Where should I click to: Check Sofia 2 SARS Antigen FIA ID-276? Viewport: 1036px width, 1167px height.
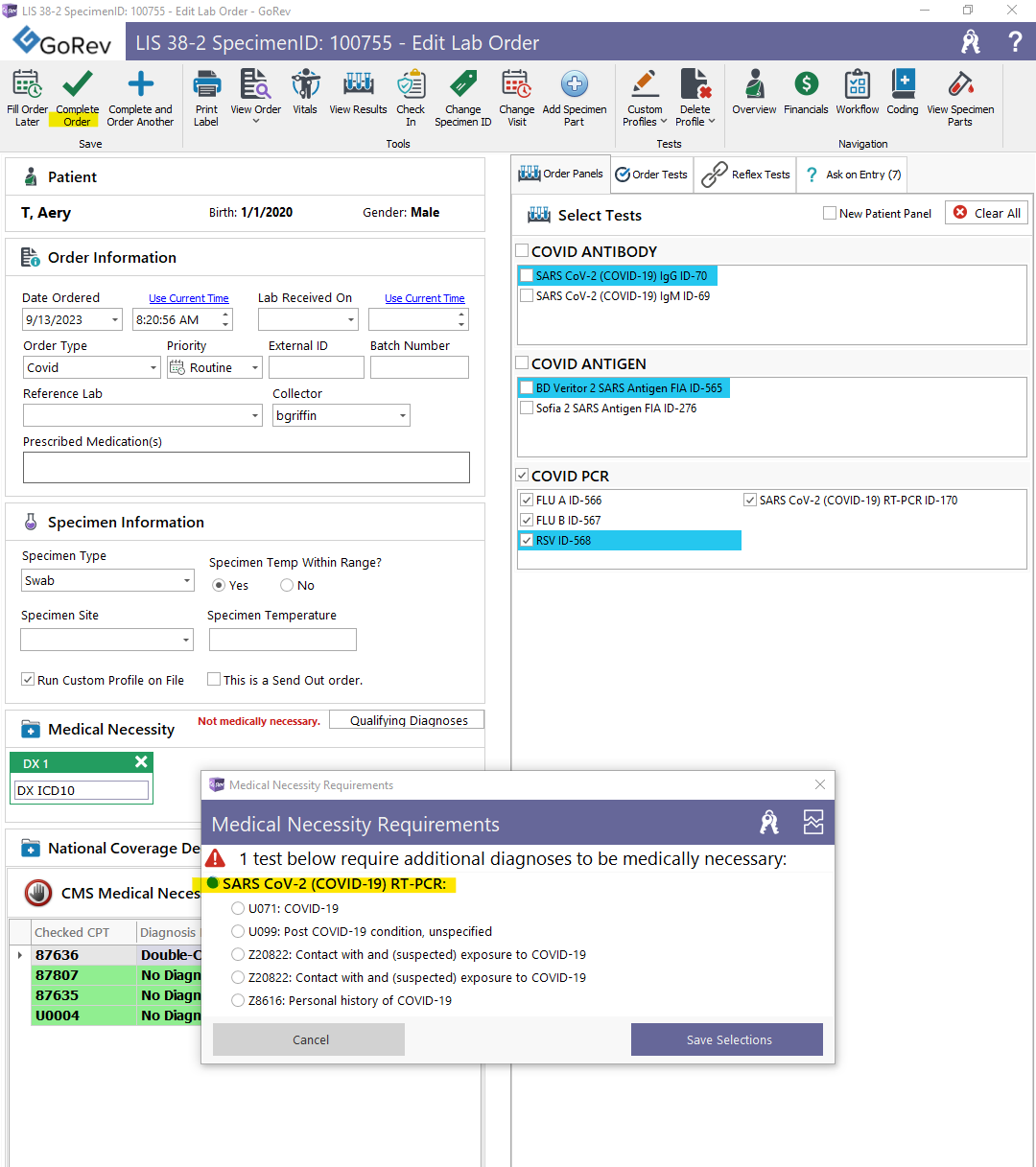[x=527, y=408]
